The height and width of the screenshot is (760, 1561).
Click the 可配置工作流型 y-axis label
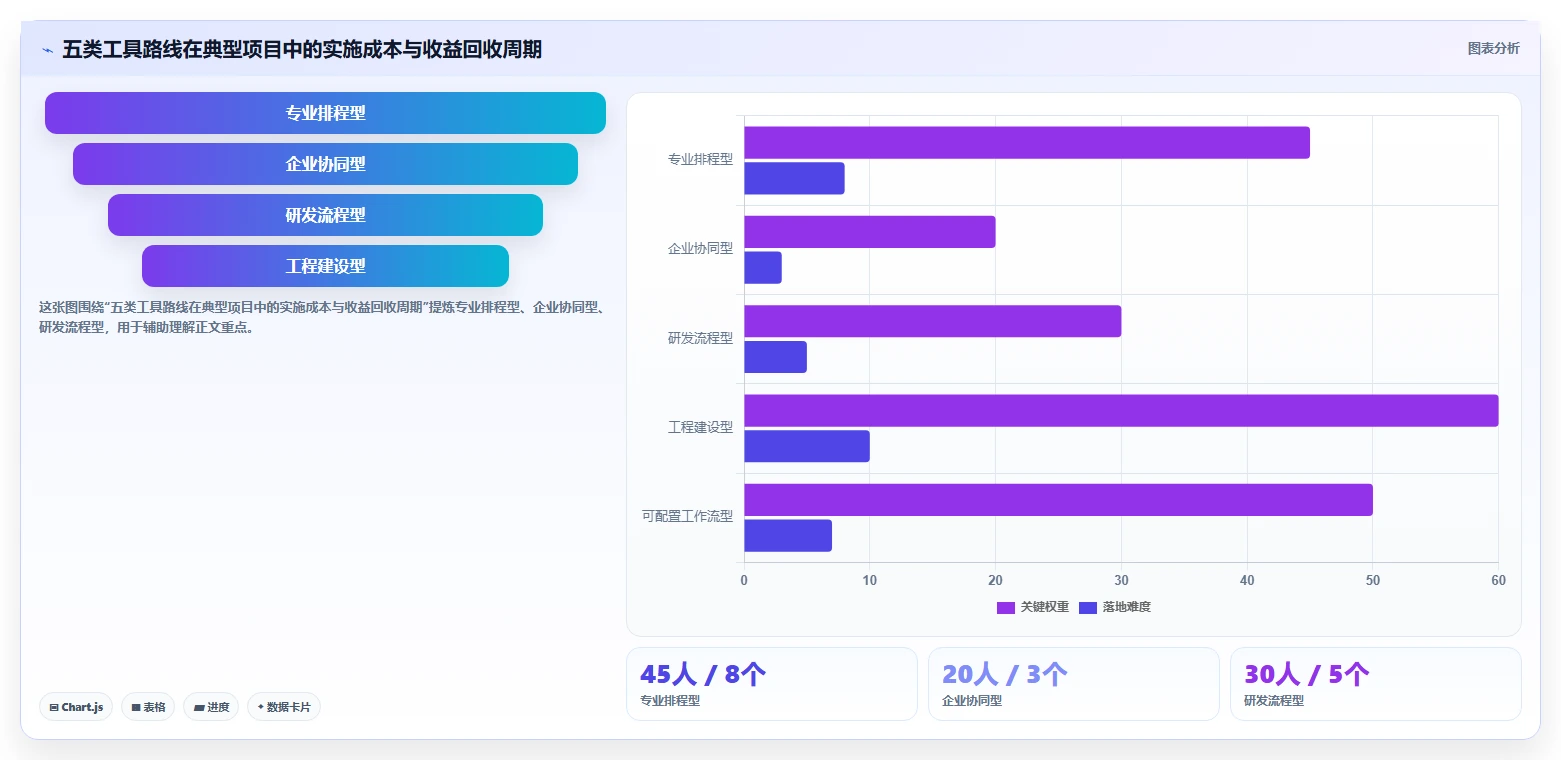pos(687,516)
